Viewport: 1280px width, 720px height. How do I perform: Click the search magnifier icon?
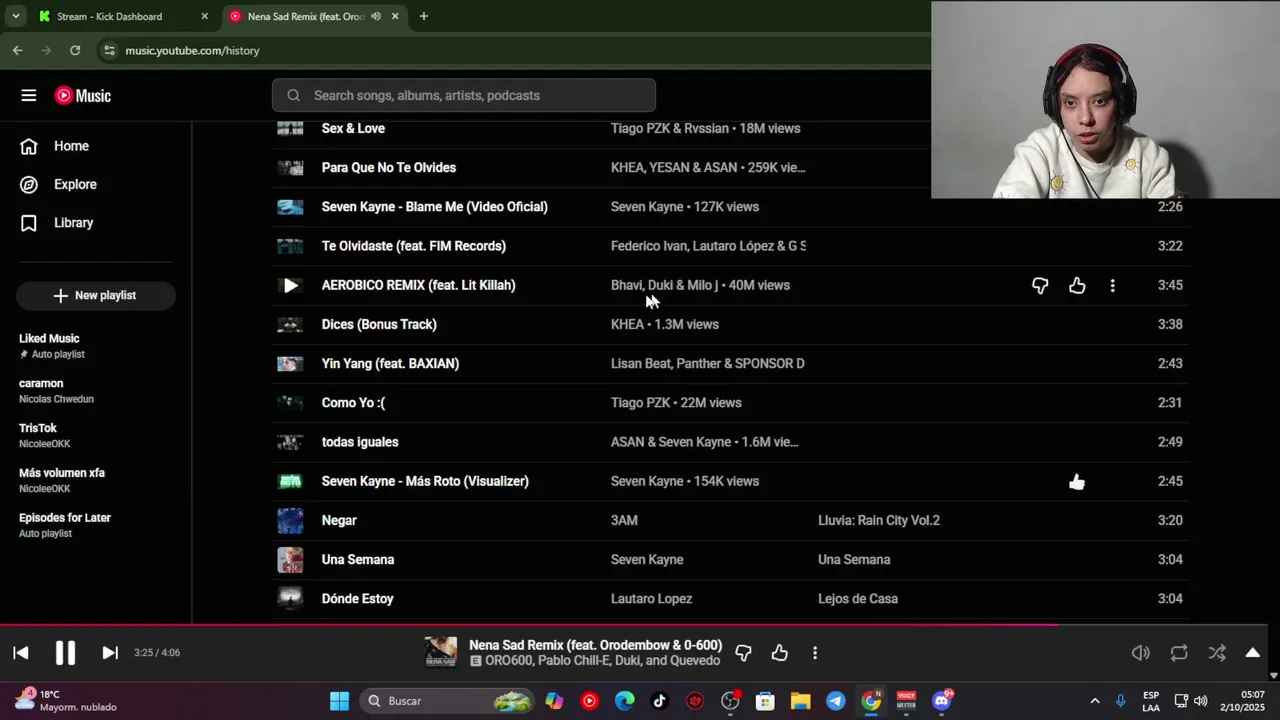pyautogui.click(x=293, y=95)
